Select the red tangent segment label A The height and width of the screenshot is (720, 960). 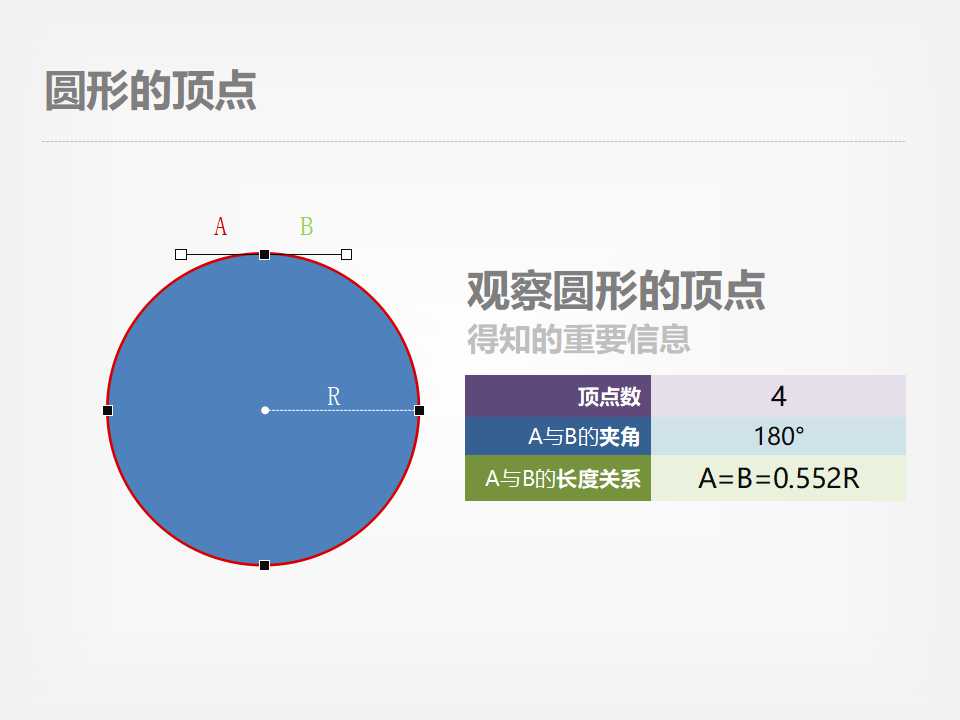pos(220,226)
